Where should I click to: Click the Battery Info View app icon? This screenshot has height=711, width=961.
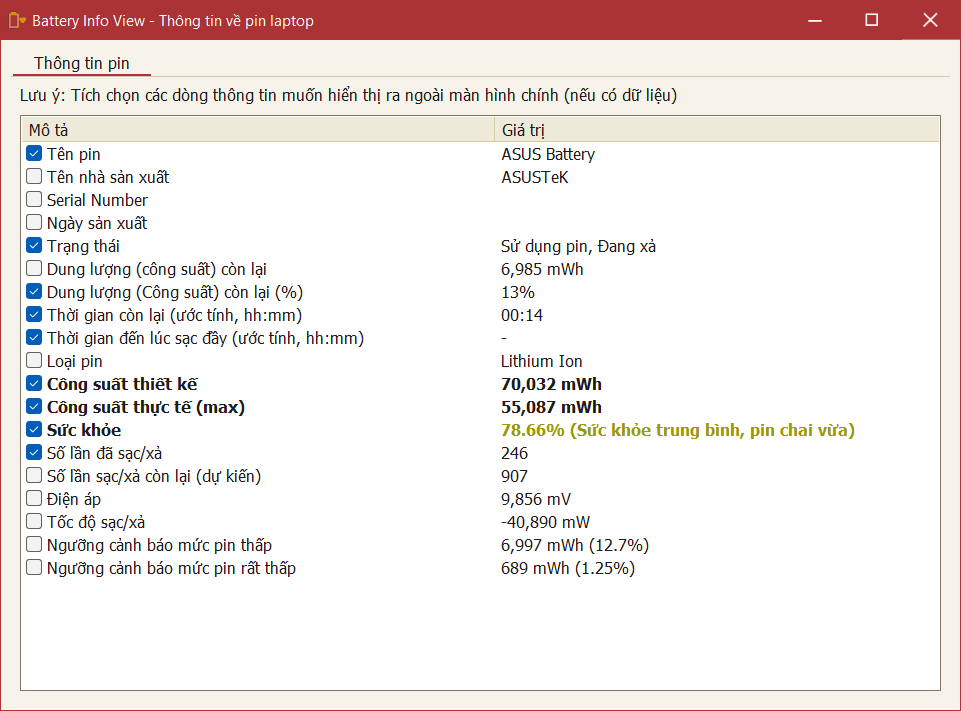point(16,20)
